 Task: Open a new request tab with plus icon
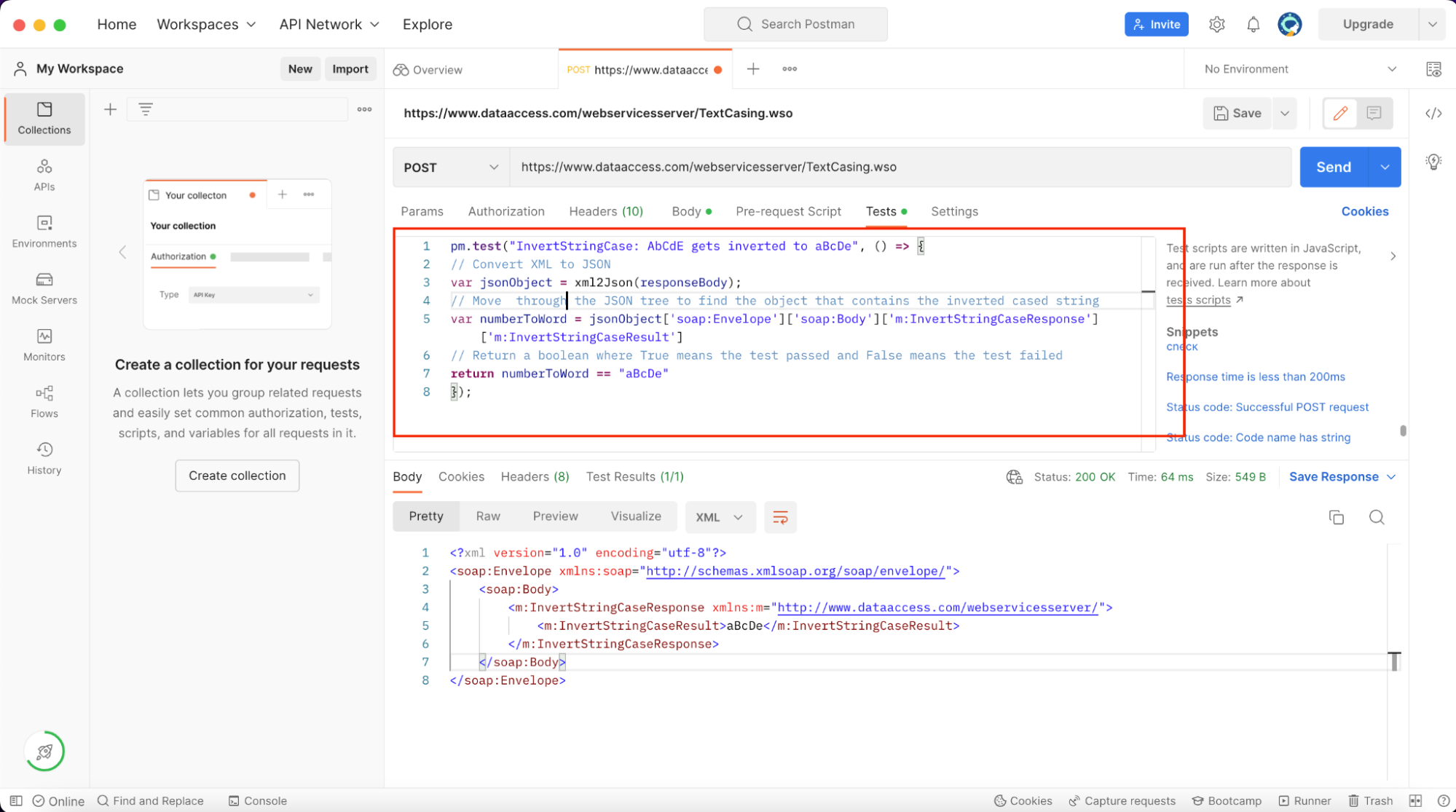coord(753,69)
